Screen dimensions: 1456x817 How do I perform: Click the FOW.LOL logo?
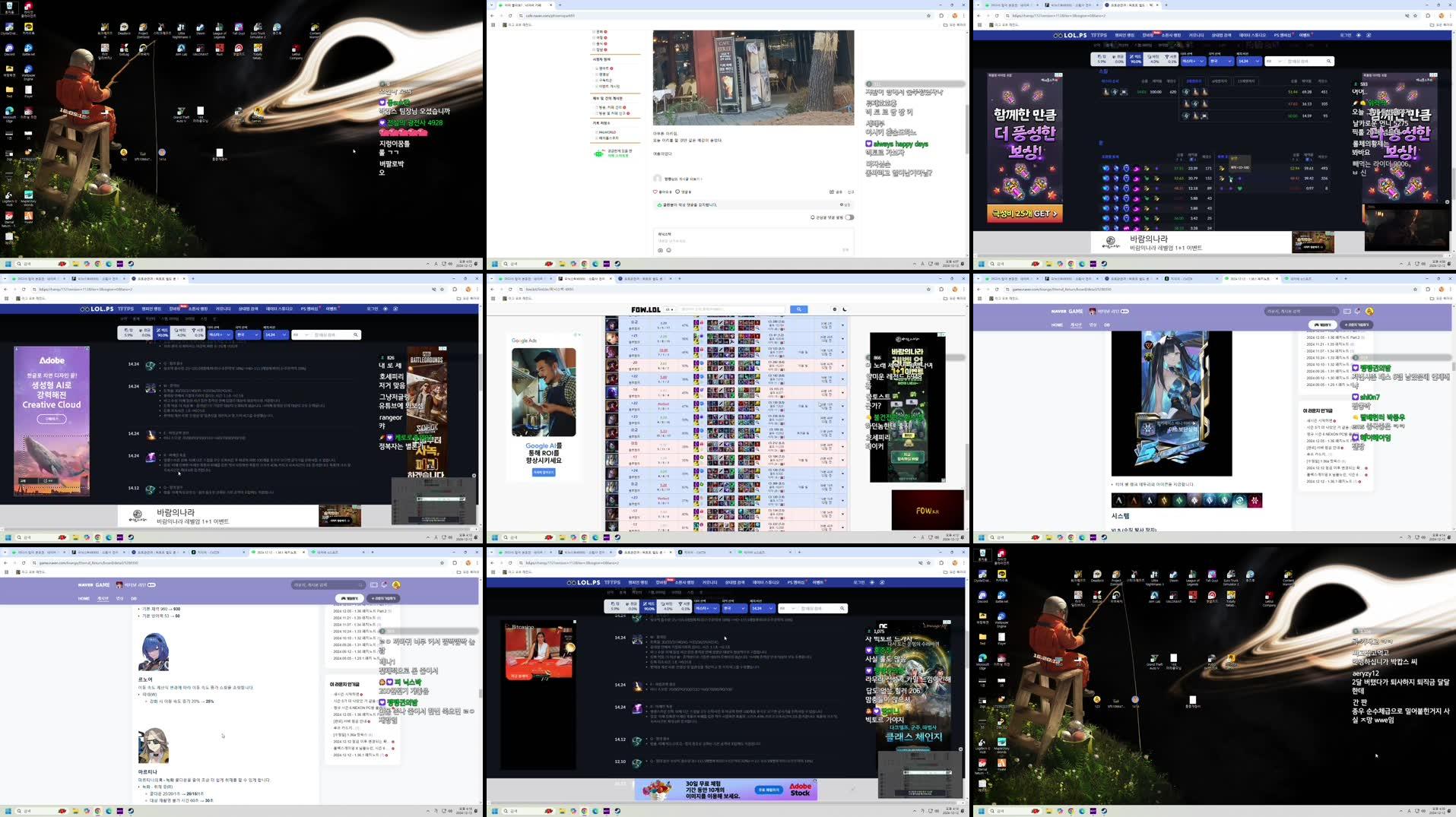[646, 309]
